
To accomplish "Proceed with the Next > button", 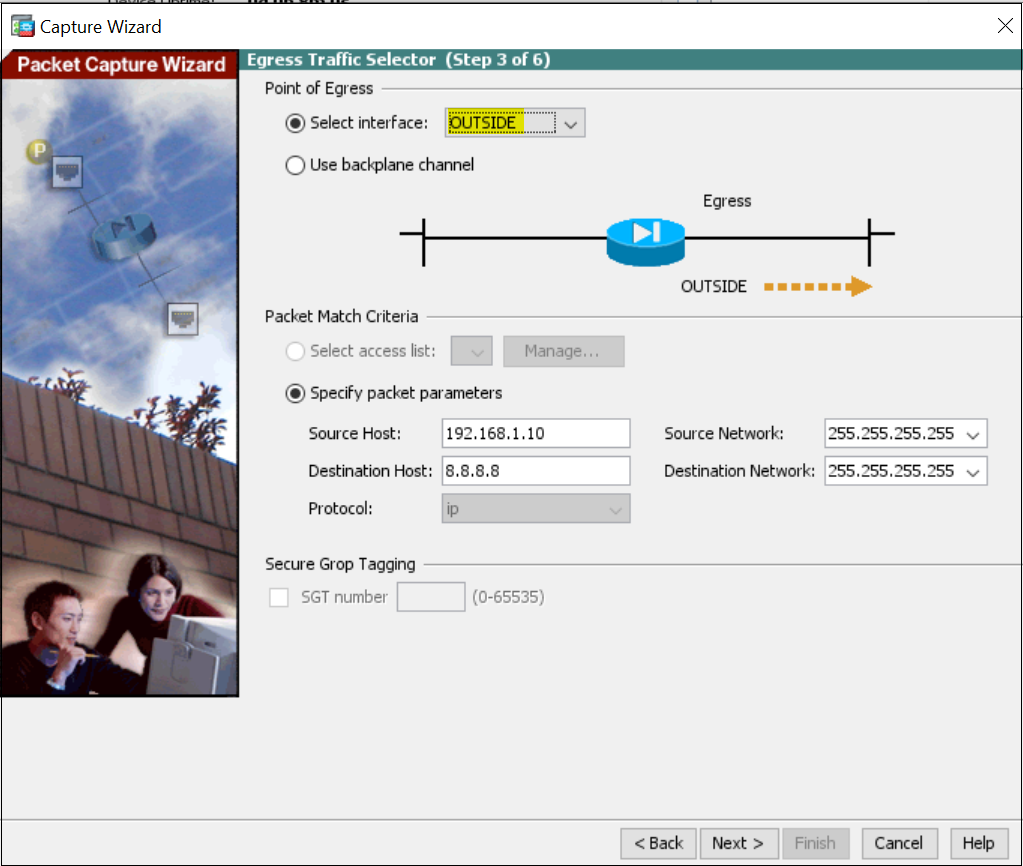I will click(x=739, y=843).
